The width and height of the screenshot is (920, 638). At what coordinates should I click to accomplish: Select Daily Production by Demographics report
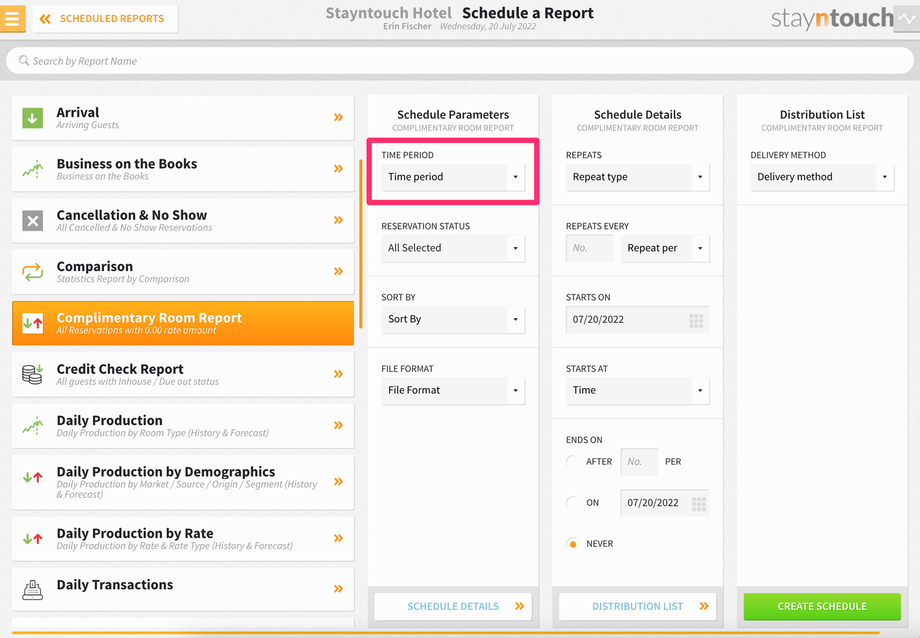point(183,482)
